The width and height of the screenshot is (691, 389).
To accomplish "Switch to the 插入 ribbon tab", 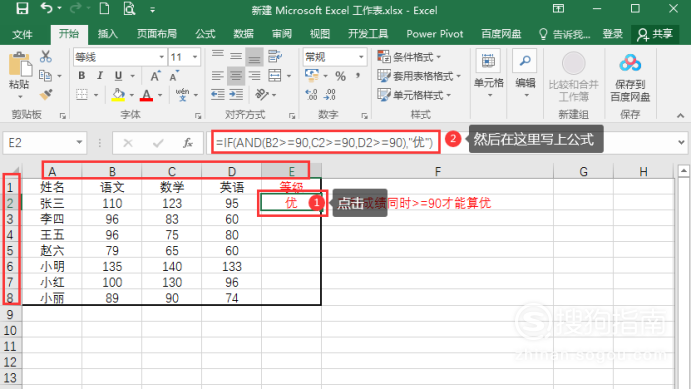I will pos(108,34).
